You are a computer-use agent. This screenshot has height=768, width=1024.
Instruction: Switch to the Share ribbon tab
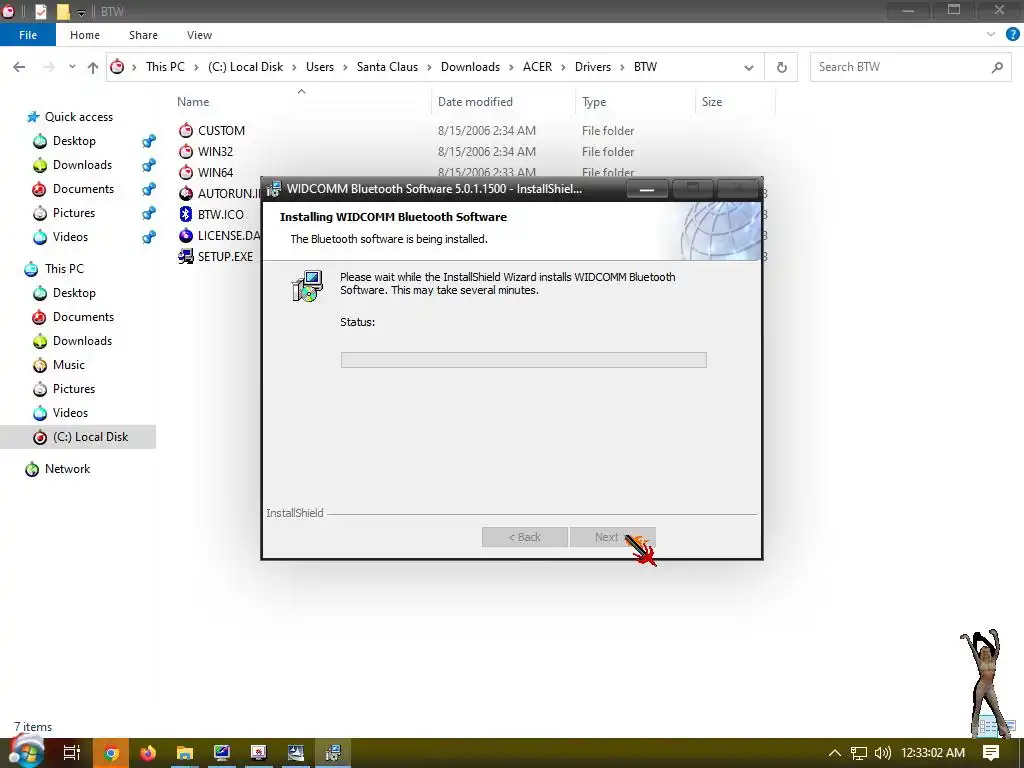143,35
